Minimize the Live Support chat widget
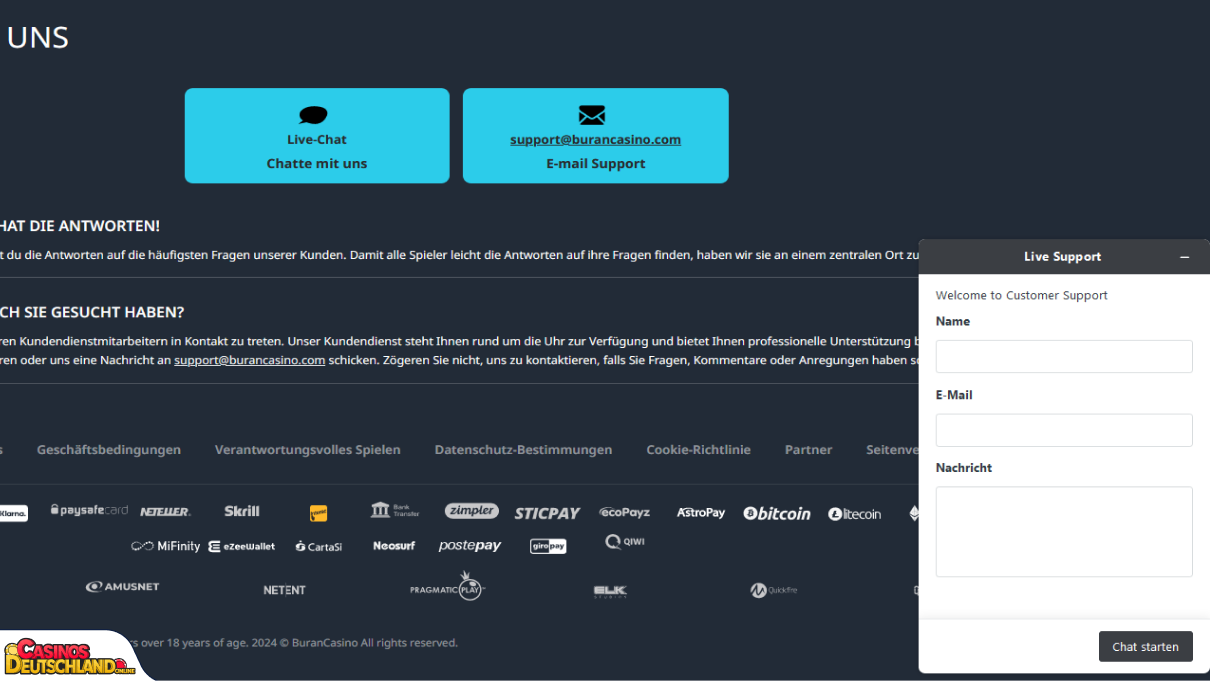 pos(1185,257)
